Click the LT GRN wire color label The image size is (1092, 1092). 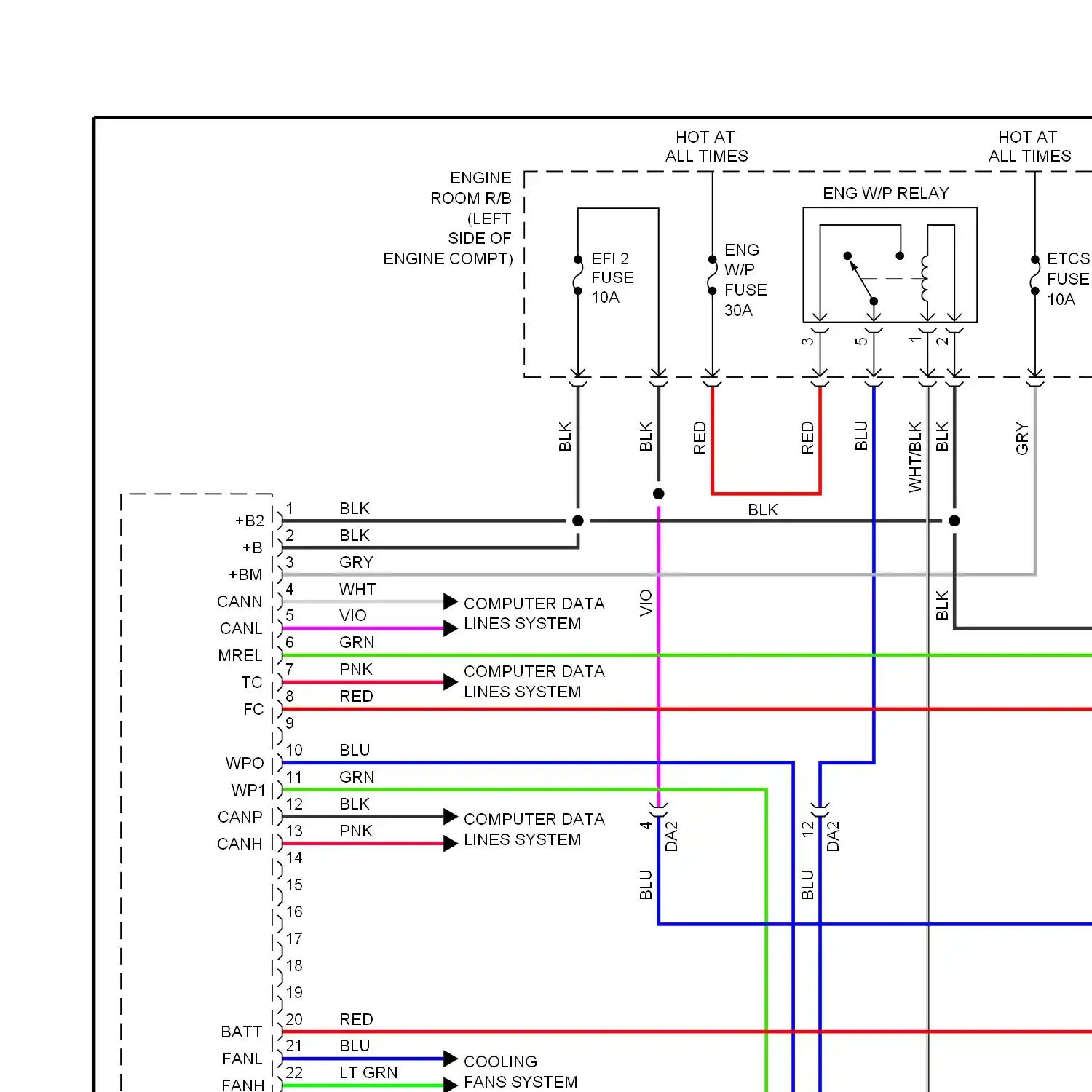click(368, 1072)
